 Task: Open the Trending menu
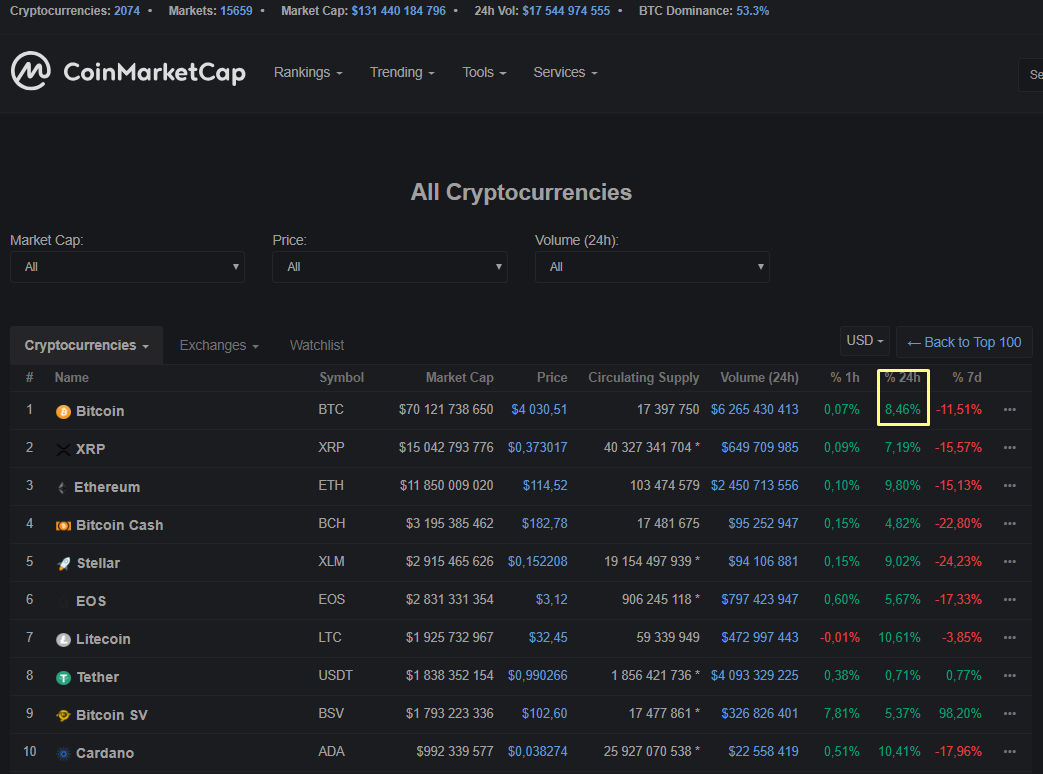click(x=402, y=72)
